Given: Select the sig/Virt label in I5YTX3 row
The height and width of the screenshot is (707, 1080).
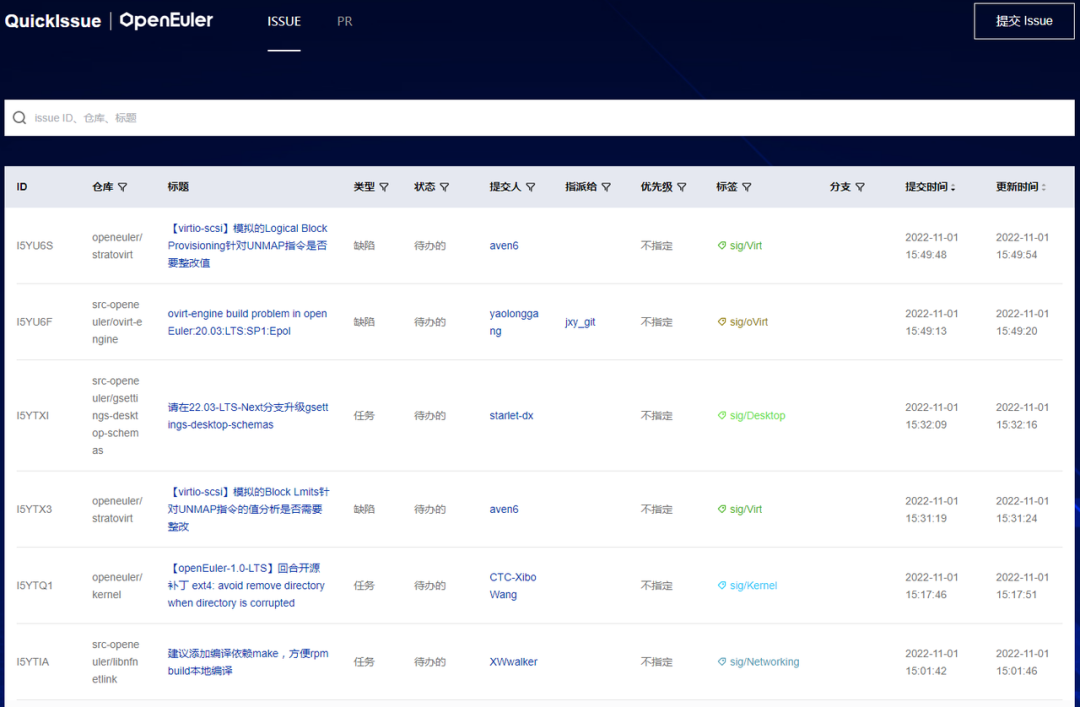Looking at the screenshot, I should (746, 509).
